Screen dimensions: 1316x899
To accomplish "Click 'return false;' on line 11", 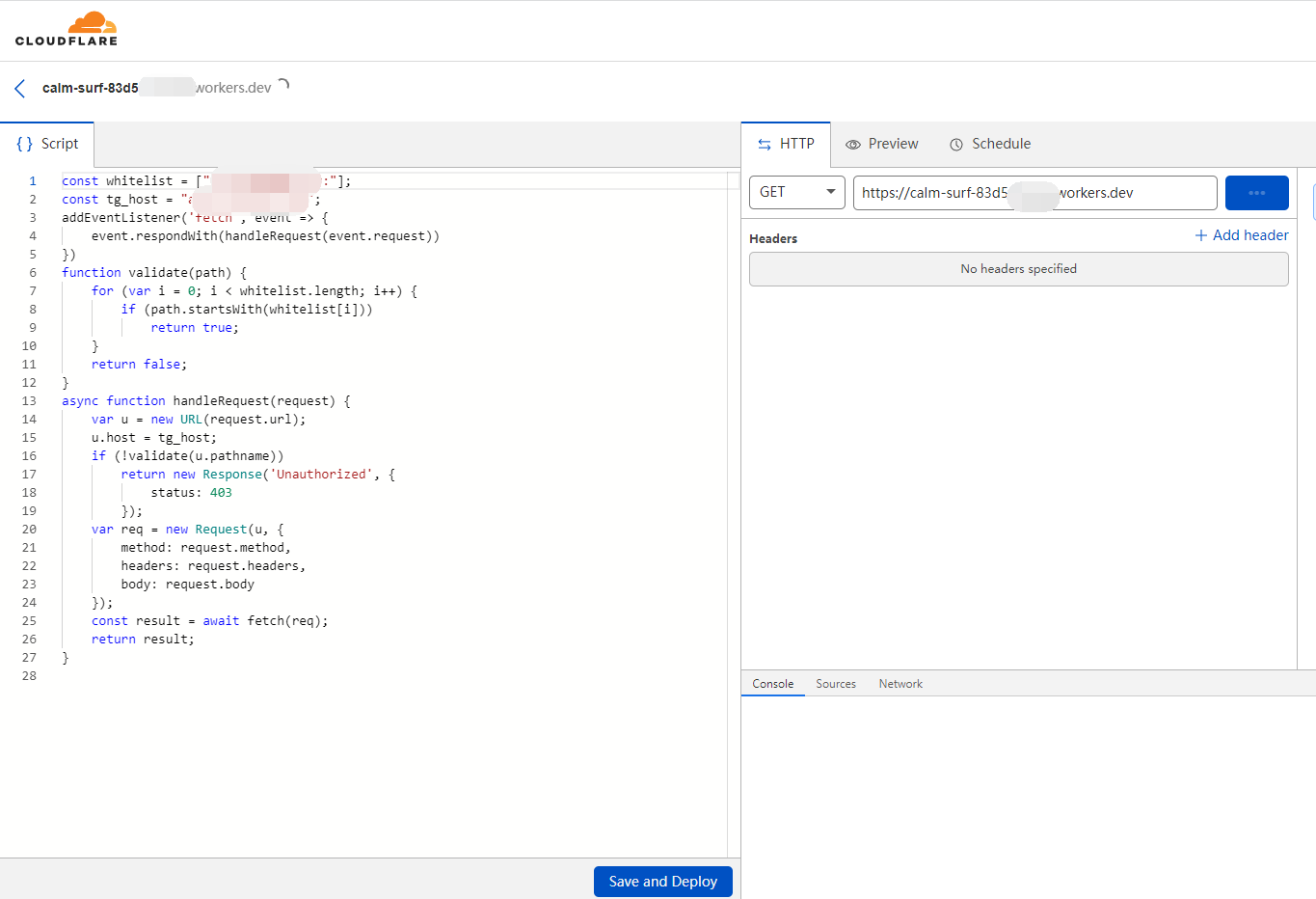I will click(139, 365).
